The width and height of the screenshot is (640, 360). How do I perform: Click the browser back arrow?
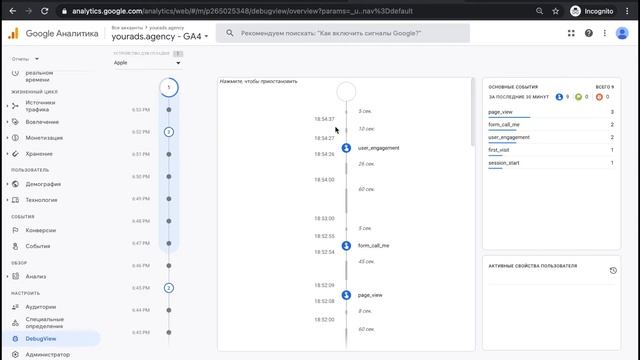pyautogui.click(x=13, y=11)
